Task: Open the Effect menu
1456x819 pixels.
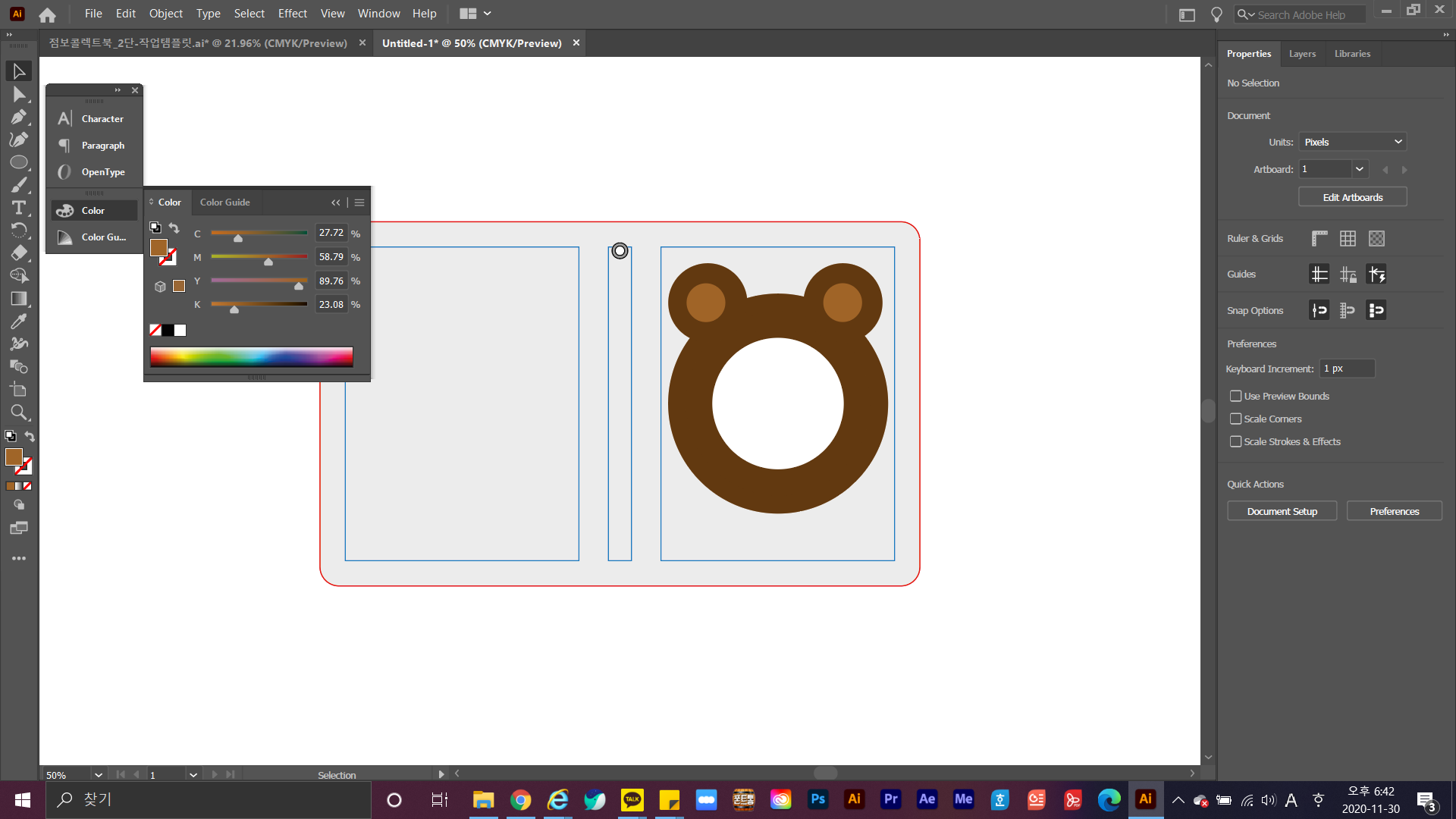Action: pos(292,14)
